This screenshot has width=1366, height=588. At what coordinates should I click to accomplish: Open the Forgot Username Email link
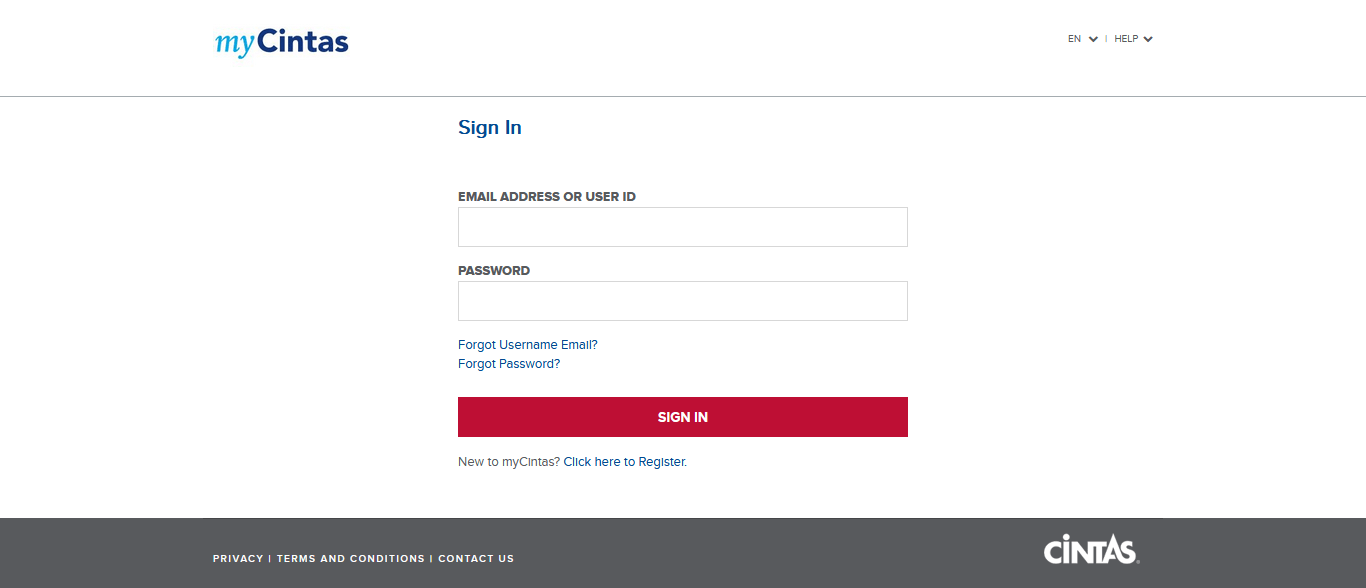point(528,345)
